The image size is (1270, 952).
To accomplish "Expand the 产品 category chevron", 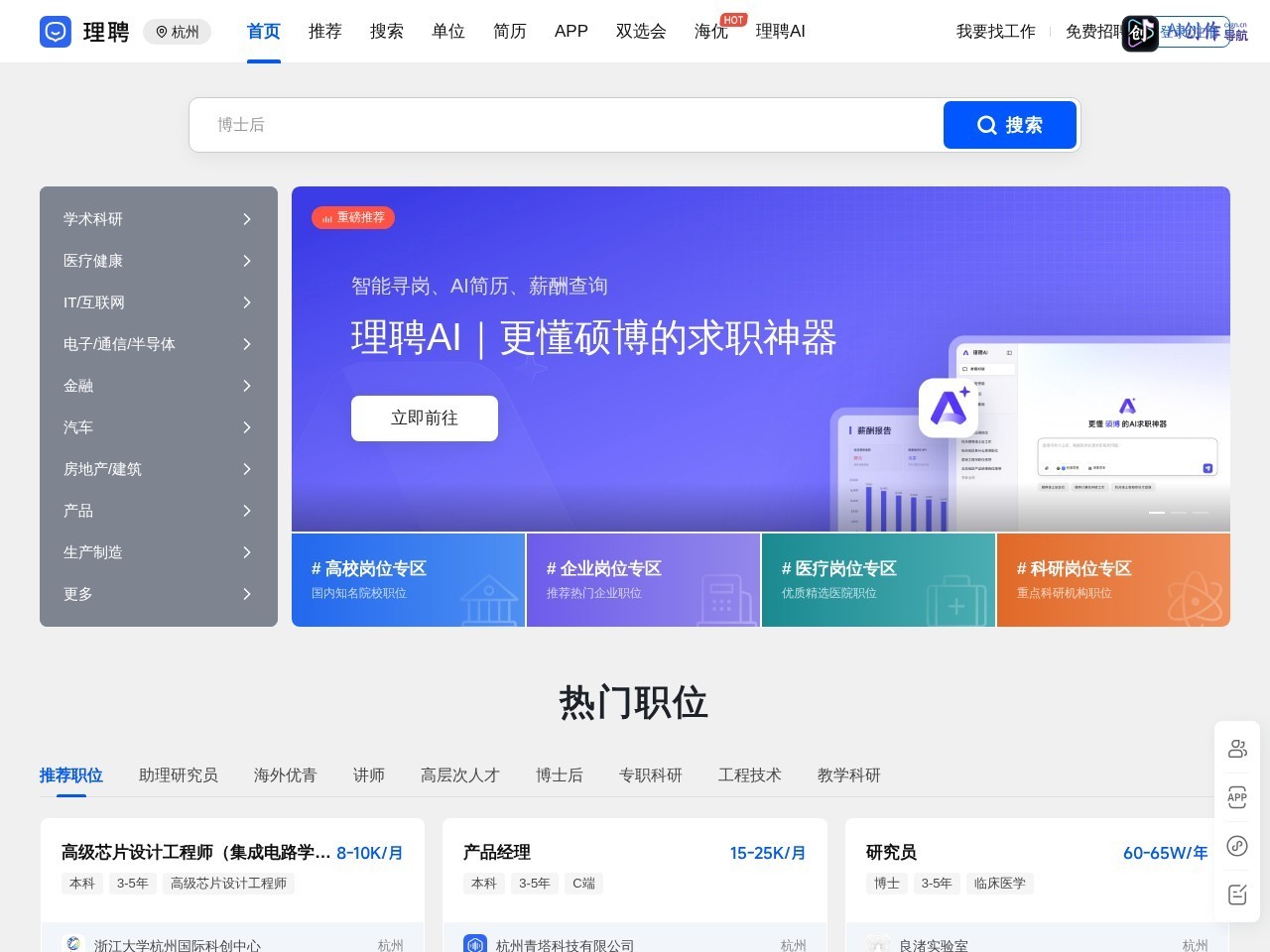I will [x=247, y=511].
